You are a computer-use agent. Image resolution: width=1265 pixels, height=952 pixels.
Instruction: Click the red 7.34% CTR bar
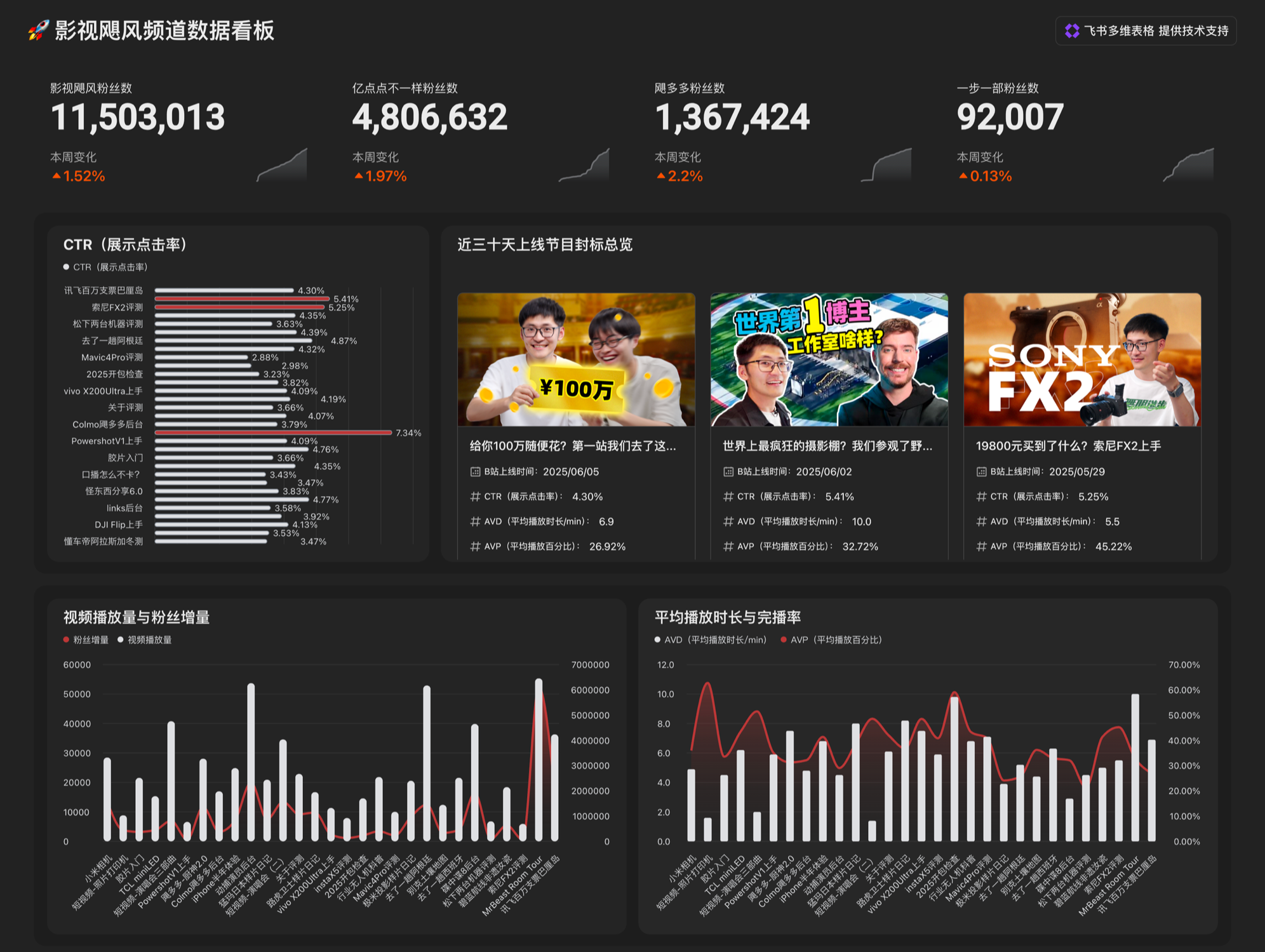pos(273,432)
